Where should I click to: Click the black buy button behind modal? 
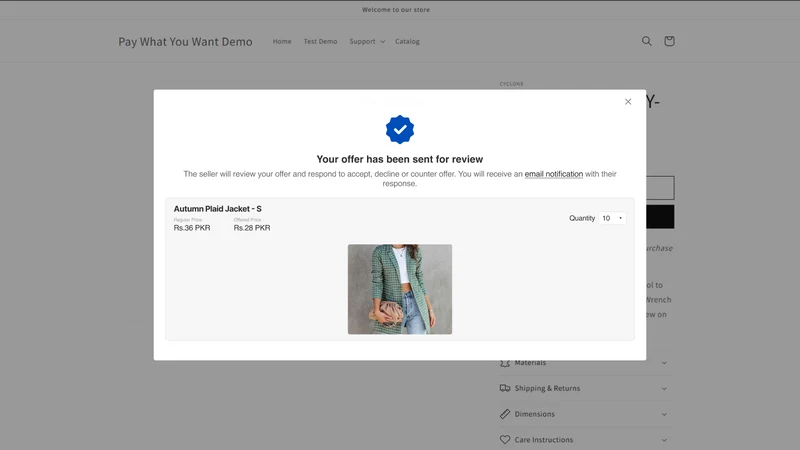660,217
